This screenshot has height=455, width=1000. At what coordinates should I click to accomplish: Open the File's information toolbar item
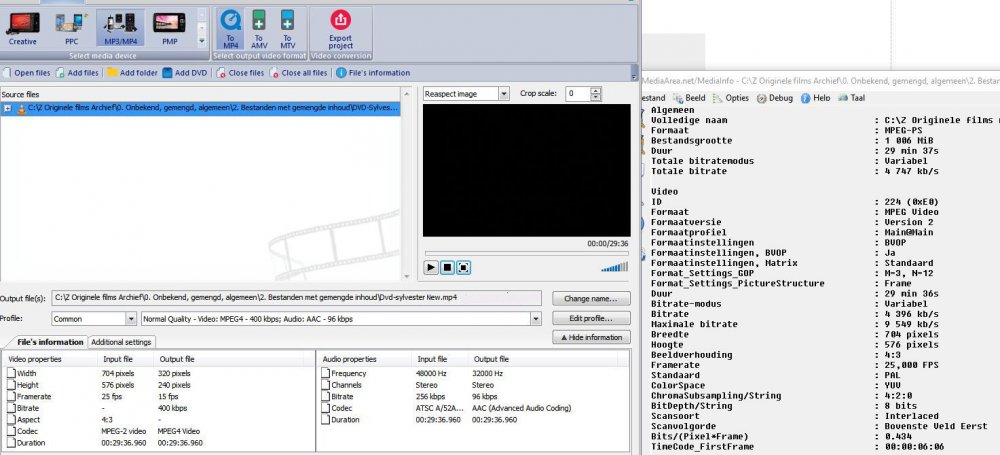[373, 73]
